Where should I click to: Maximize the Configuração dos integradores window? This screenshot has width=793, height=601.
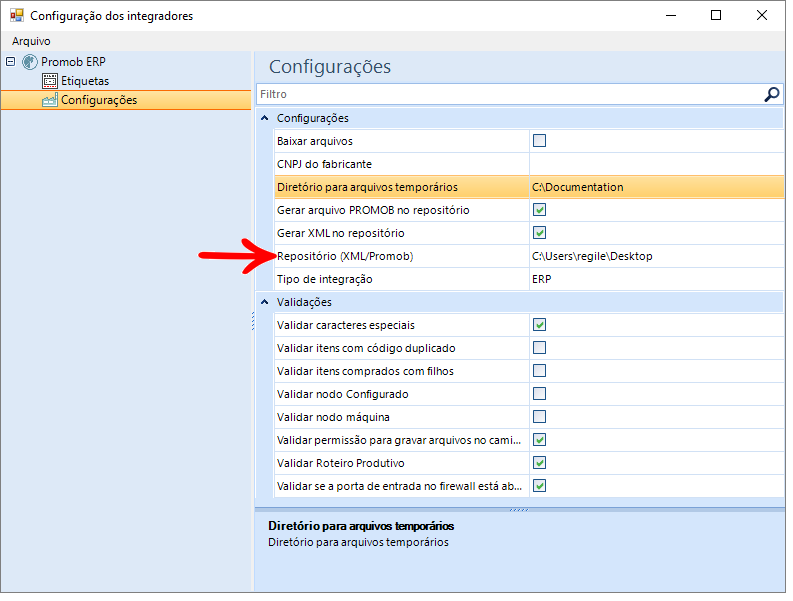[x=716, y=15]
